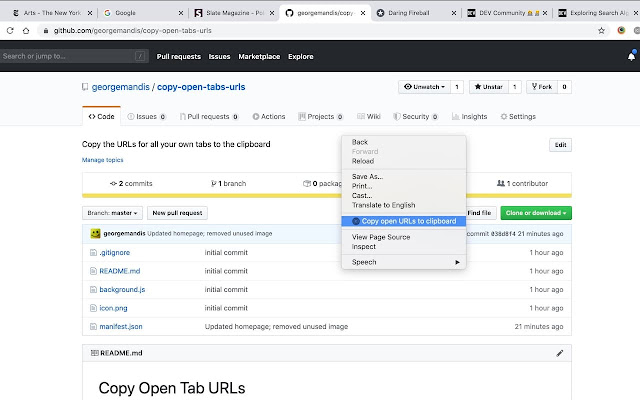Click file icon next to README.md row
The width and height of the screenshot is (640, 400).
coord(93,271)
